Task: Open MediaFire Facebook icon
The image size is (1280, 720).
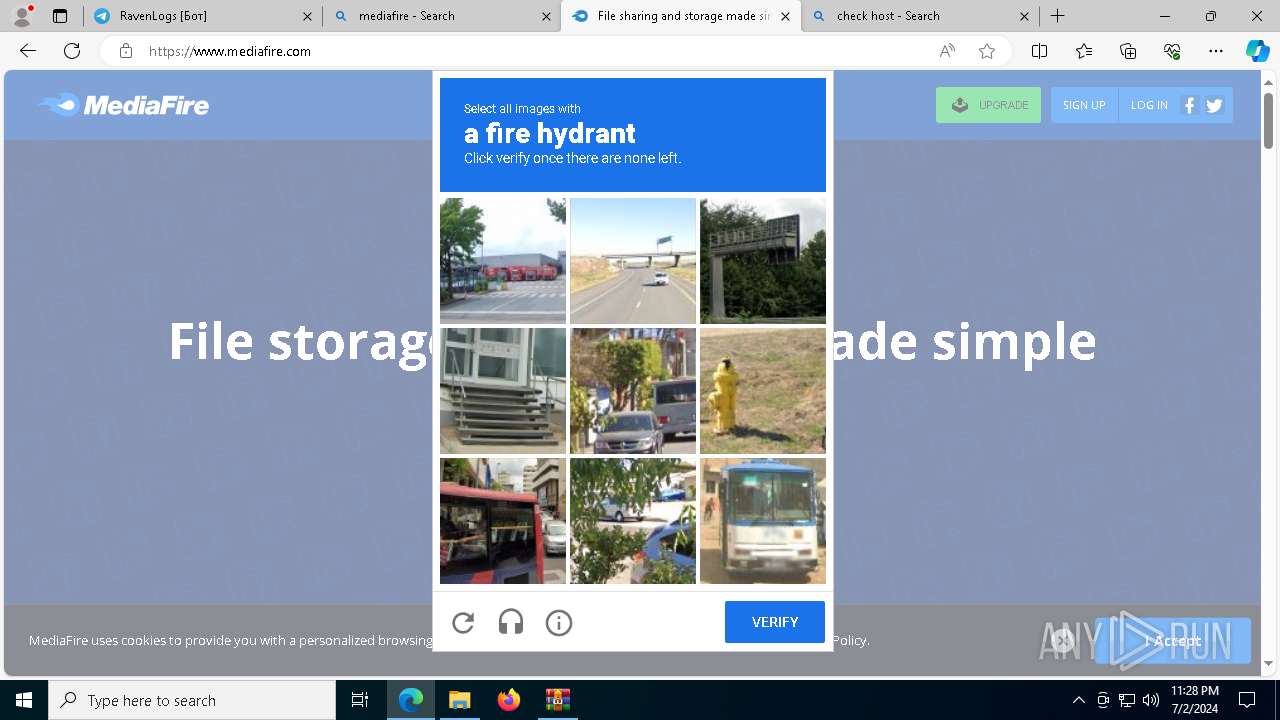Action: click(1189, 105)
